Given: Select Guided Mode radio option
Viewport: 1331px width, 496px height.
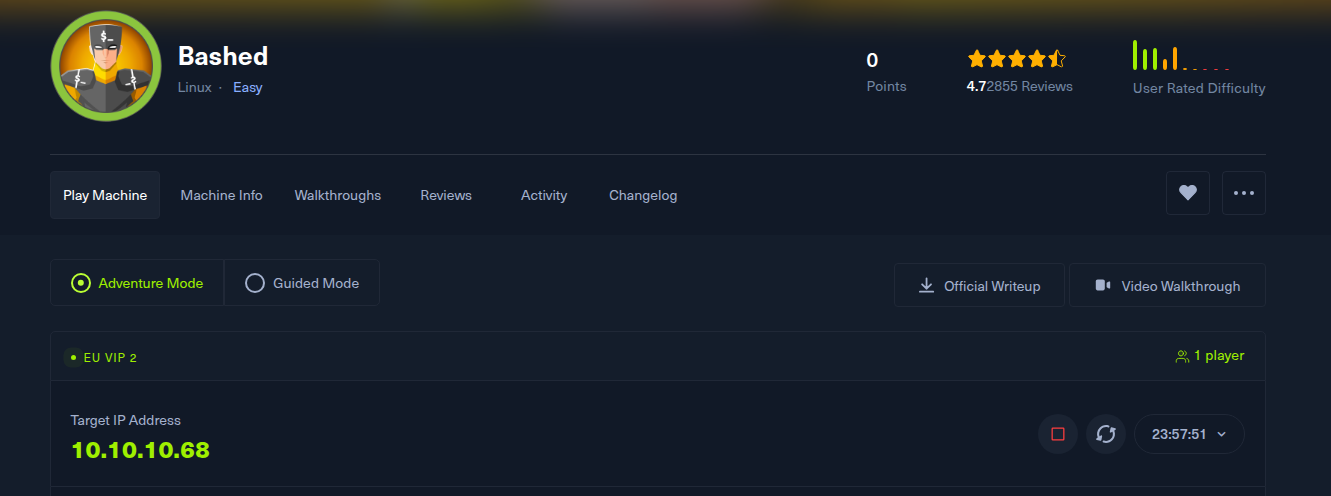Looking at the screenshot, I should click(x=302, y=283).
